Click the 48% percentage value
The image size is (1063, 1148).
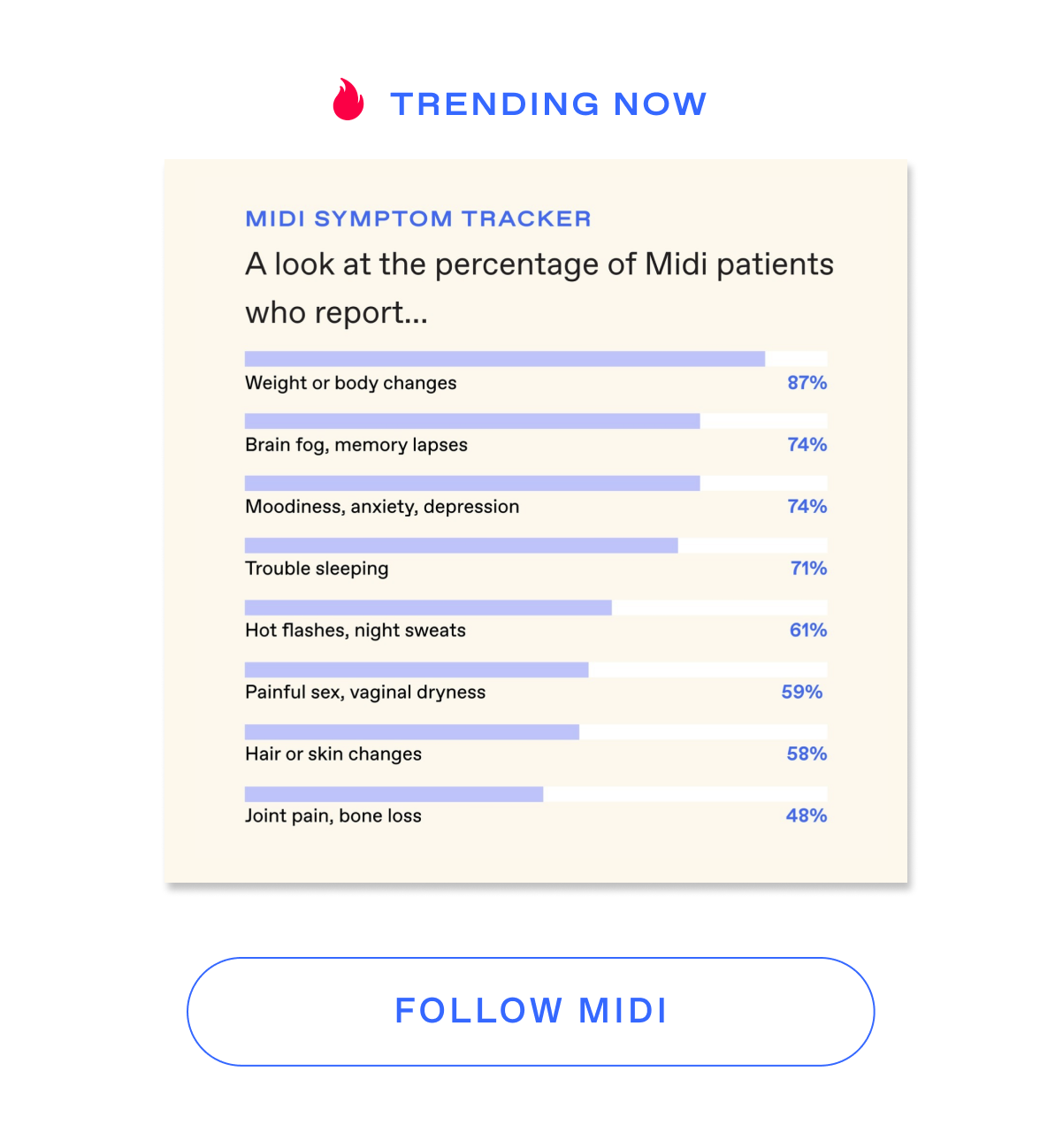807,815
